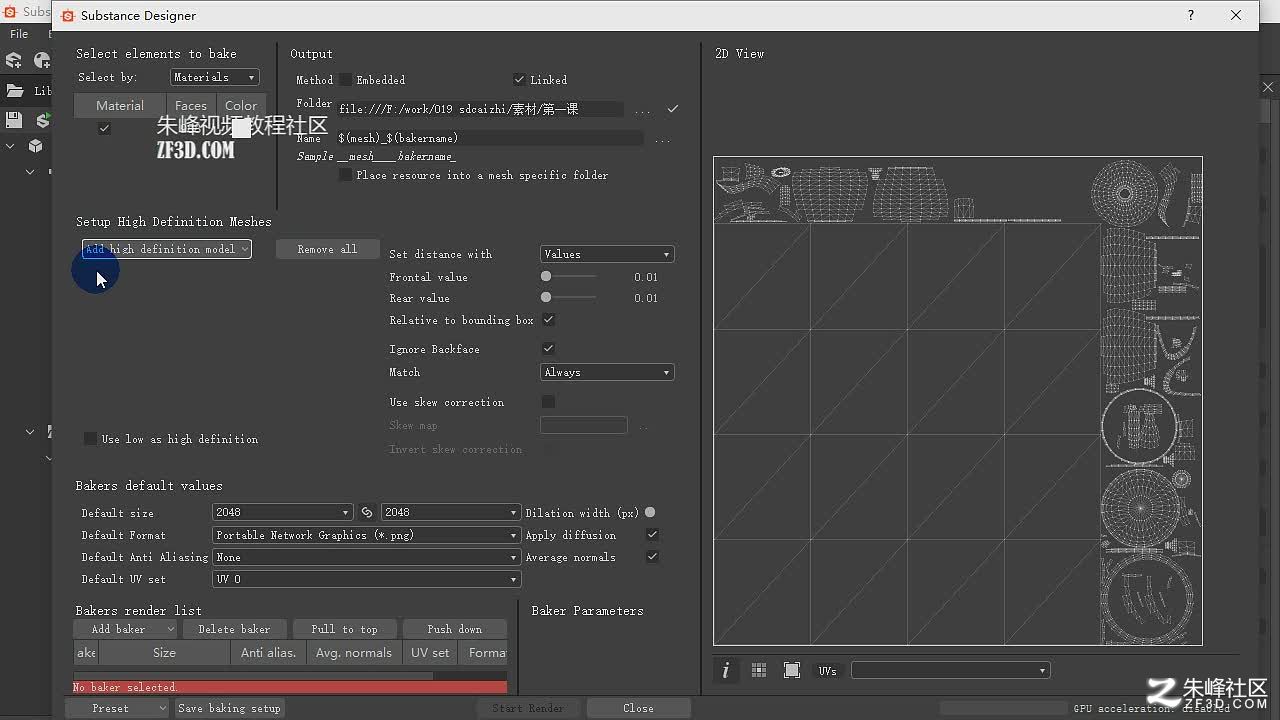1280x720 pixels.
Task: Enable Place resource into mesh specific folder
Action: 346,175
